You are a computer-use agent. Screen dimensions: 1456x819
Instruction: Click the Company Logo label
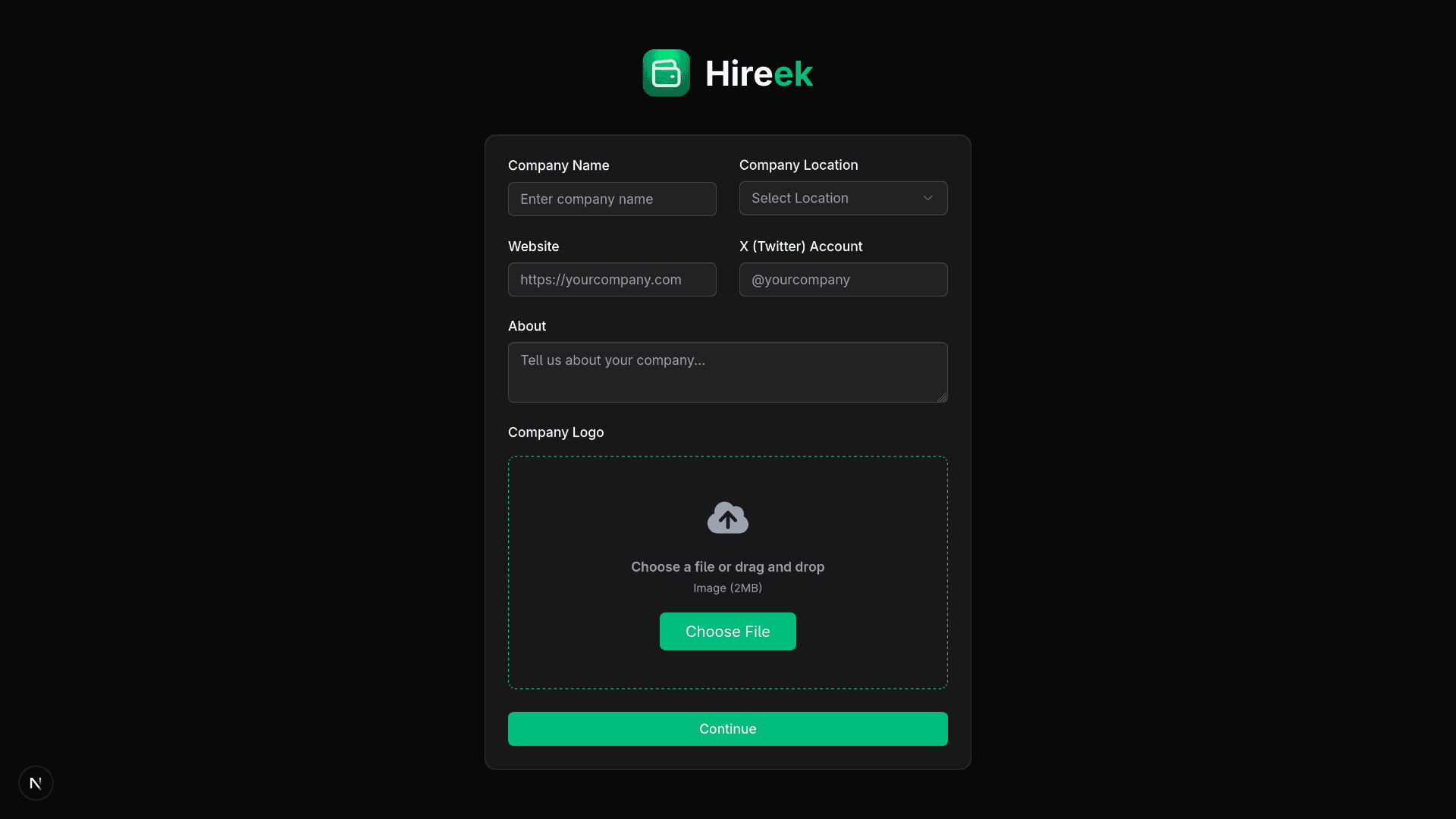[556, 432]
